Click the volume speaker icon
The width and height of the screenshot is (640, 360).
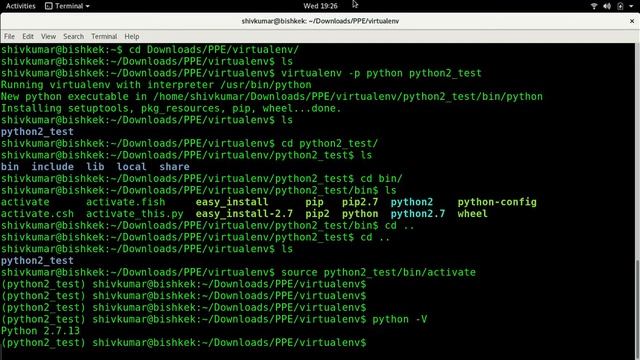point(607,6)
